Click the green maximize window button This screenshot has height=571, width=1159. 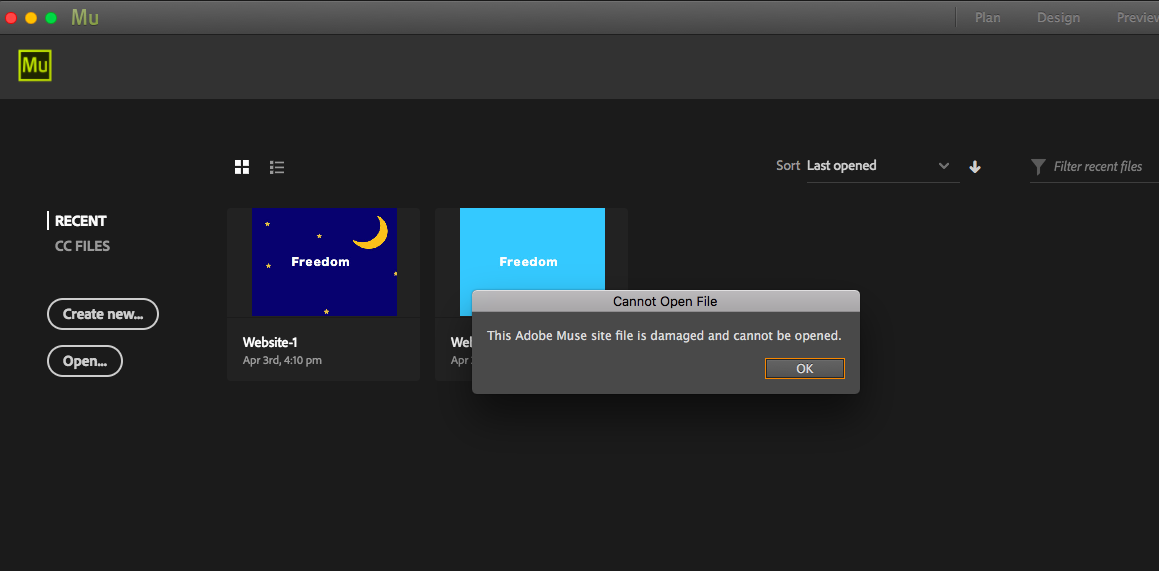pyautogui.click(x=50, y=18)
